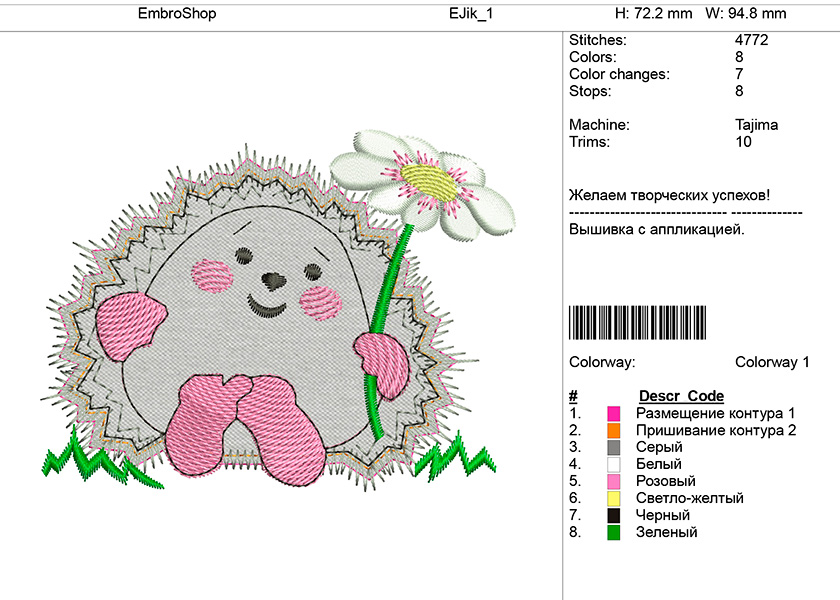Choose the pink Розовый color swatch
The image size is (840, 600).
[x=614, y=481]
